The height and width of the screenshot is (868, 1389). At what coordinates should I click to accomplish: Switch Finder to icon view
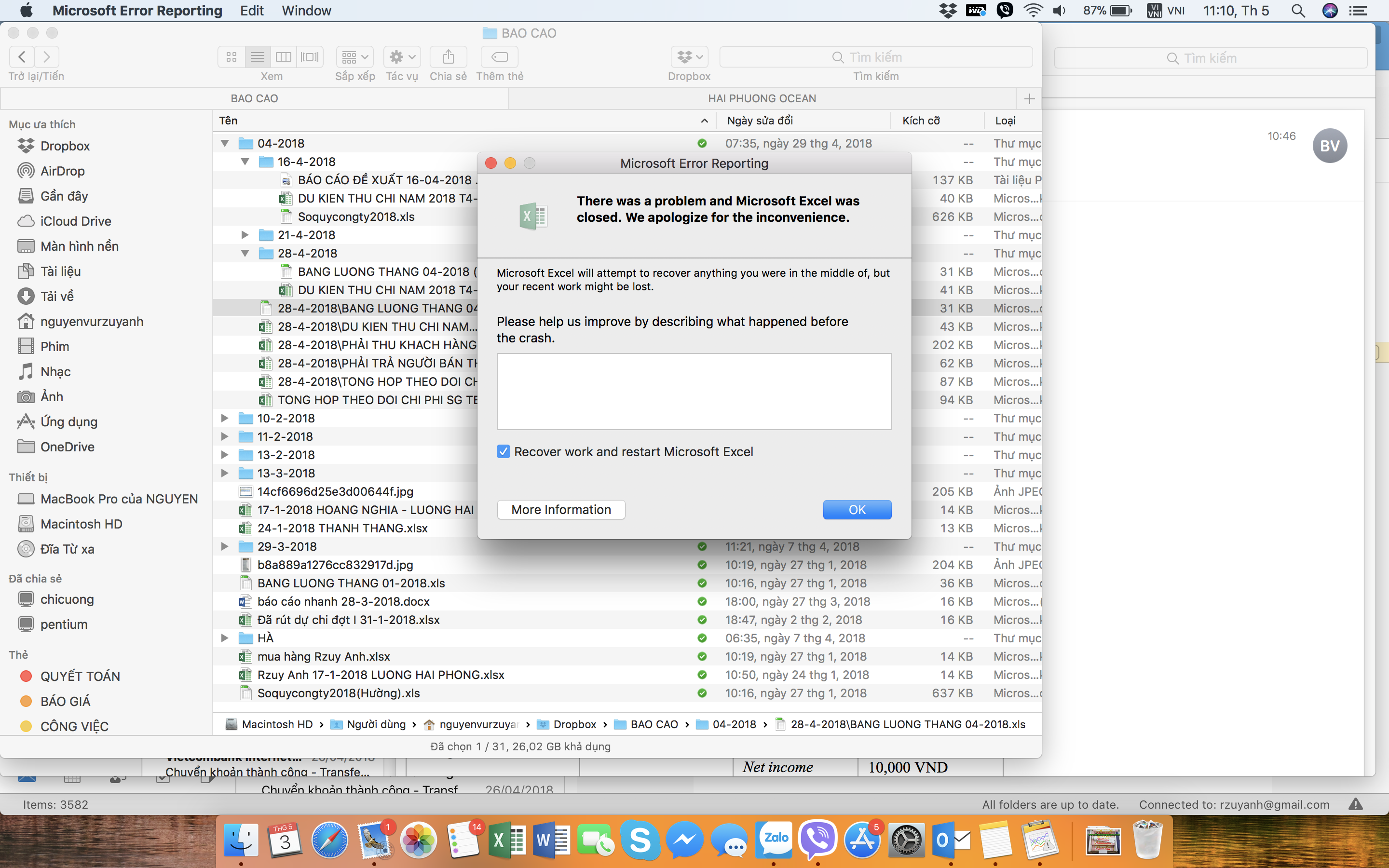tap(231, 57)
